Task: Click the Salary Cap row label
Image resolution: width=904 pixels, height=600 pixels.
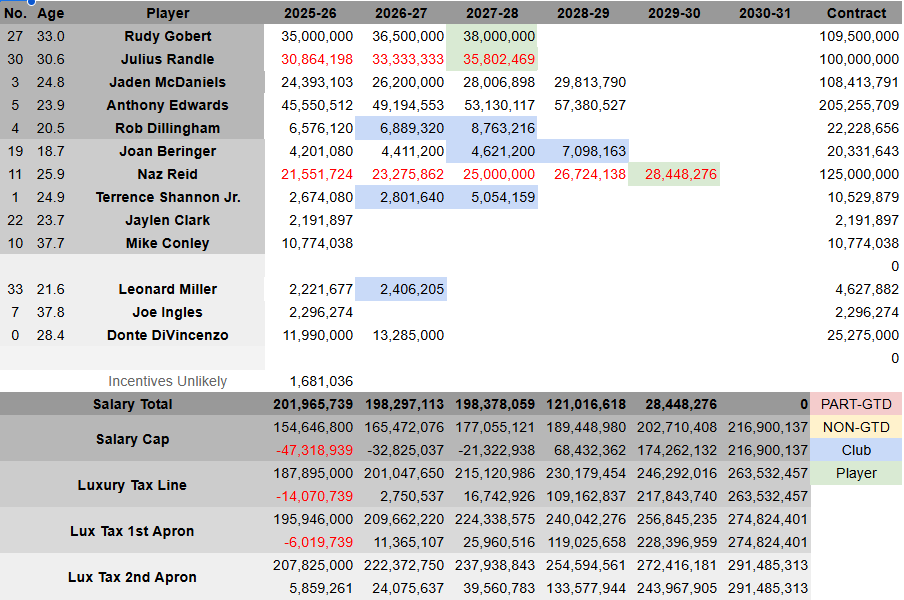Action: (133, 439)
